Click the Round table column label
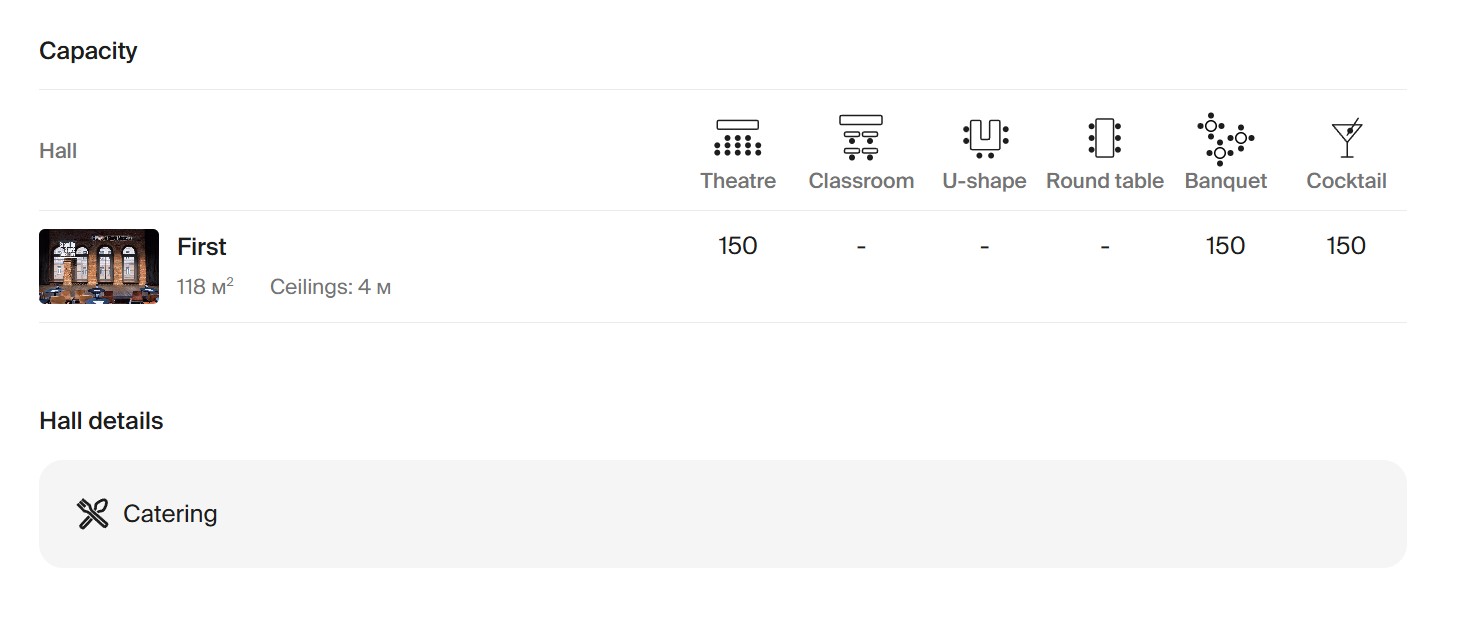Viewport: 1458px width, 624px height. tap(1105, 181)
